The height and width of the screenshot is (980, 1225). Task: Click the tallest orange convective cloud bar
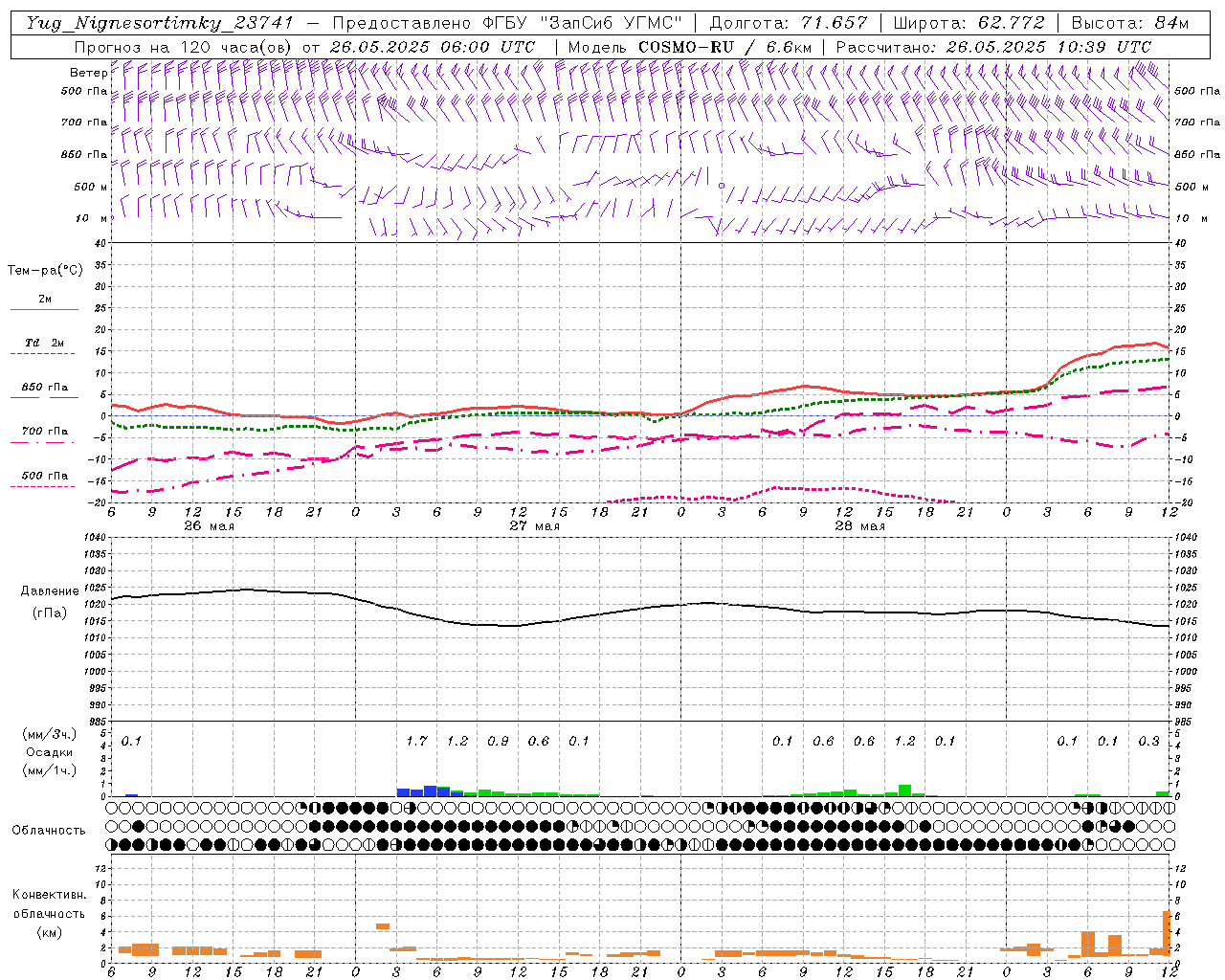coord(1167,933)
